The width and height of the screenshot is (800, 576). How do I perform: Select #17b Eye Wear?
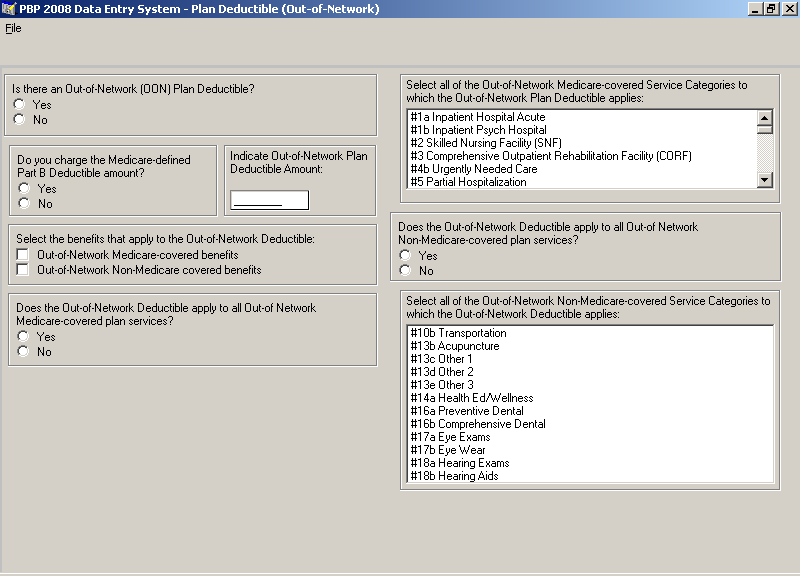click(x=590, y=450)
